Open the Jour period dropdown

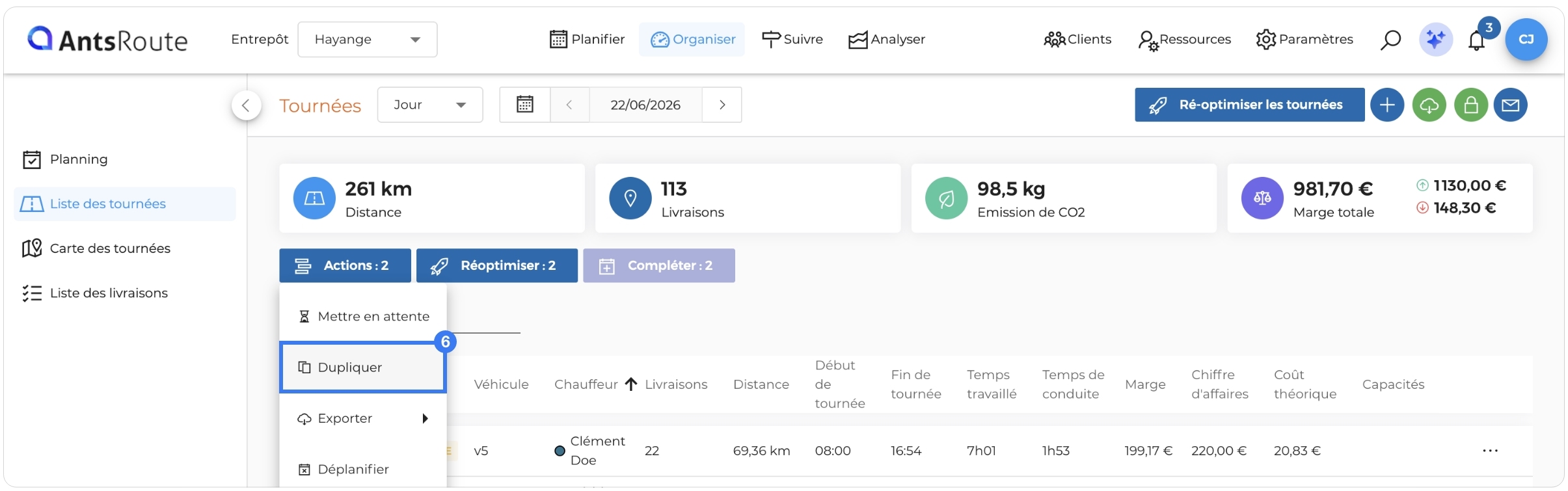pos(430,105)
